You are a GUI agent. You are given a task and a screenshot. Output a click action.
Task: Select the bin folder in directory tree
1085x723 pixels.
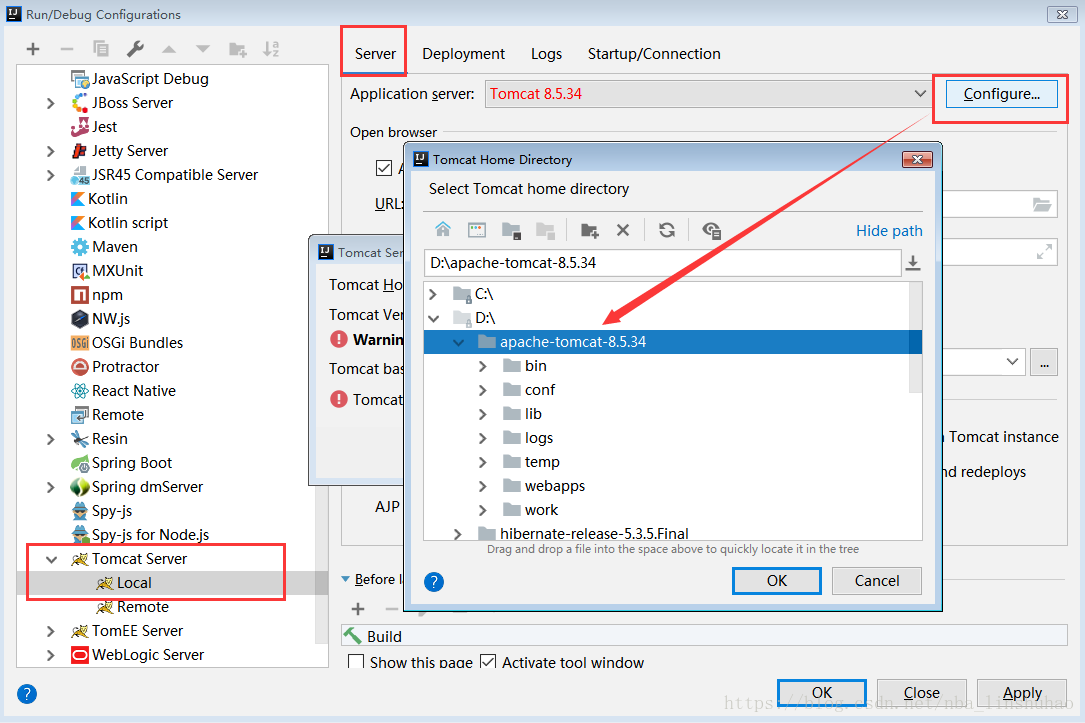pyautogui.click(x=536, y=365)
